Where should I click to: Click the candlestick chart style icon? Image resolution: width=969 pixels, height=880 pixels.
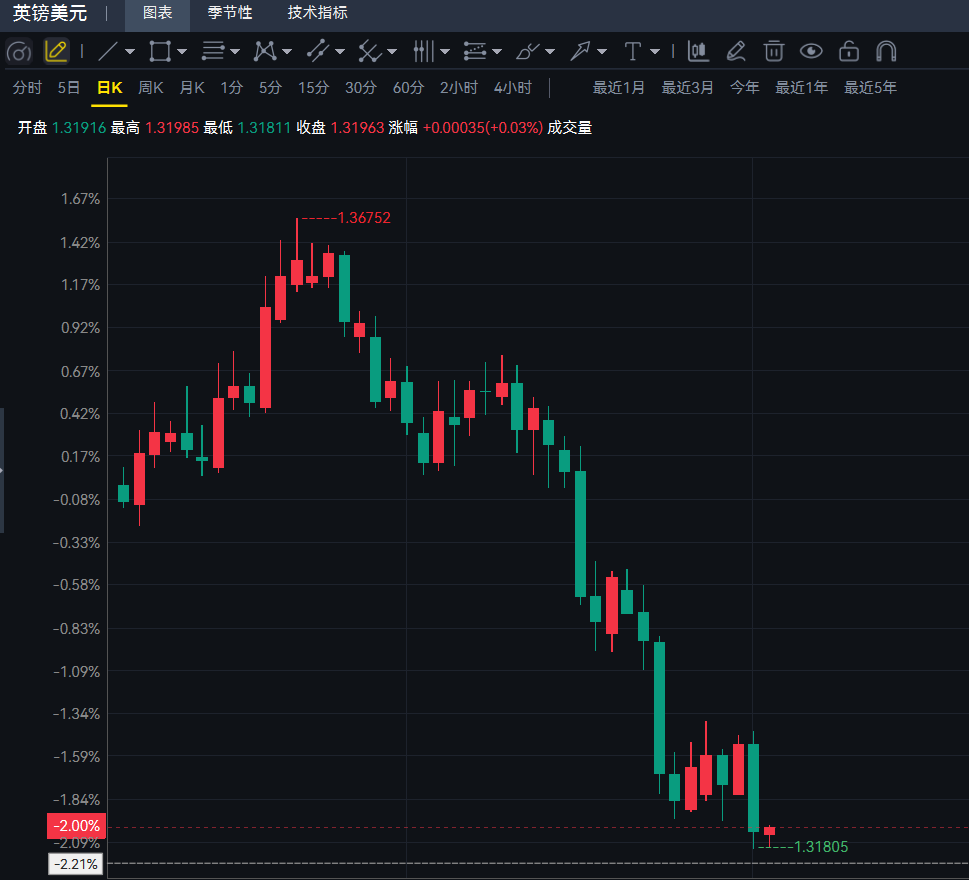coord(698,51)
